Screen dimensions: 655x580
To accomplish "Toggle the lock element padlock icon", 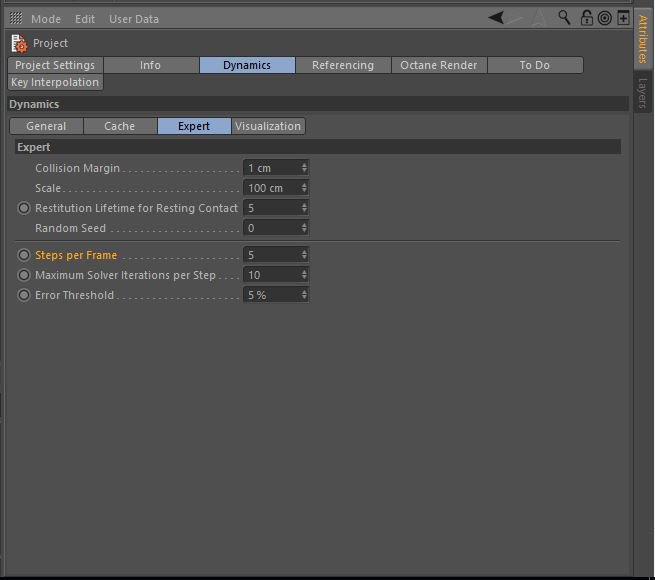I will [x=587, y=18].
